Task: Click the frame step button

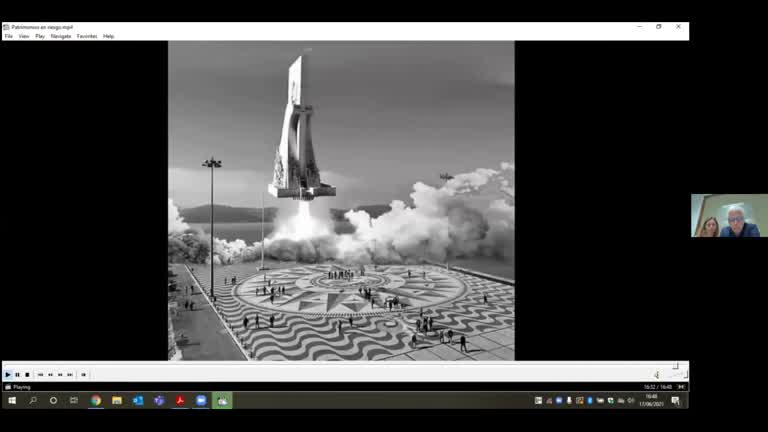Action: [83, 375]
